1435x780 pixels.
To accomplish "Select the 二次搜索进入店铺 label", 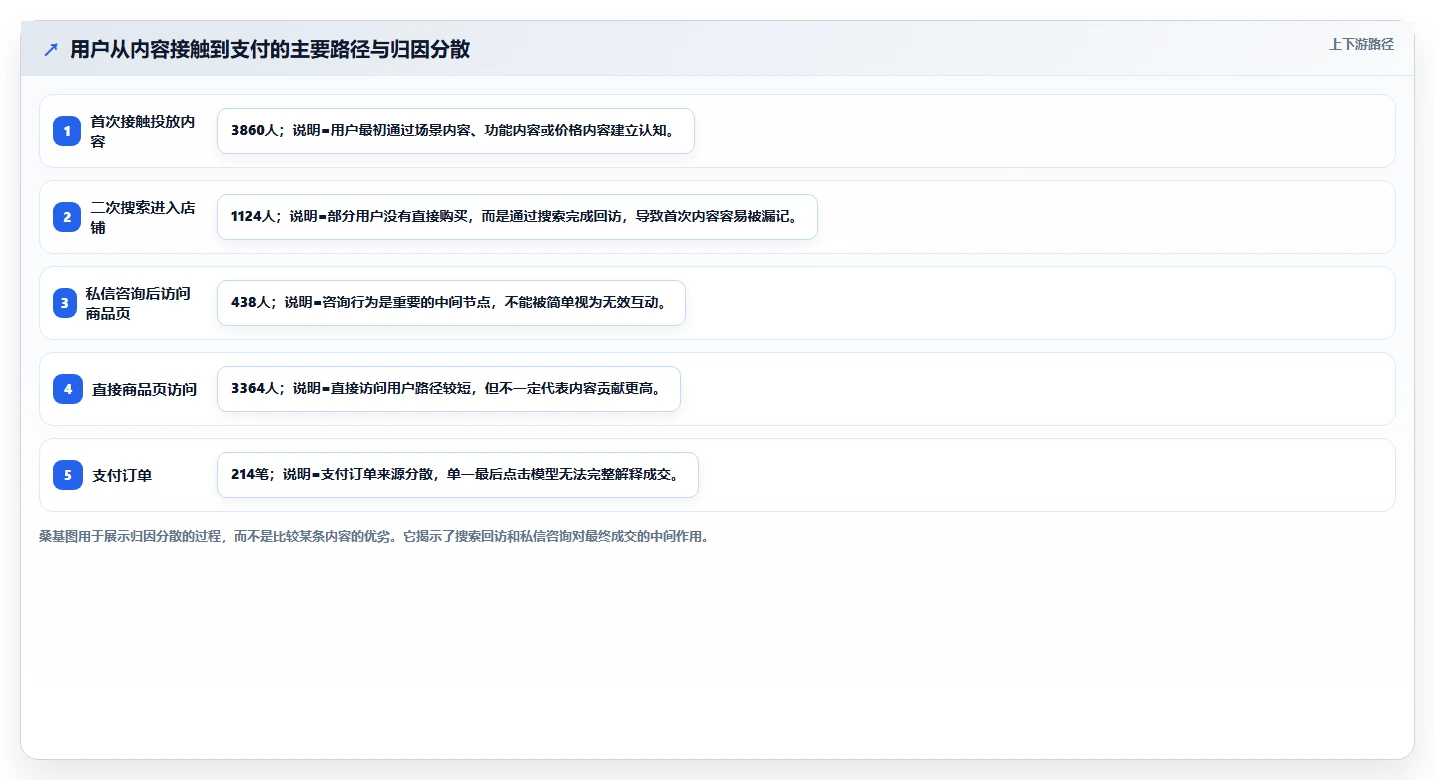I will point(143,217).
